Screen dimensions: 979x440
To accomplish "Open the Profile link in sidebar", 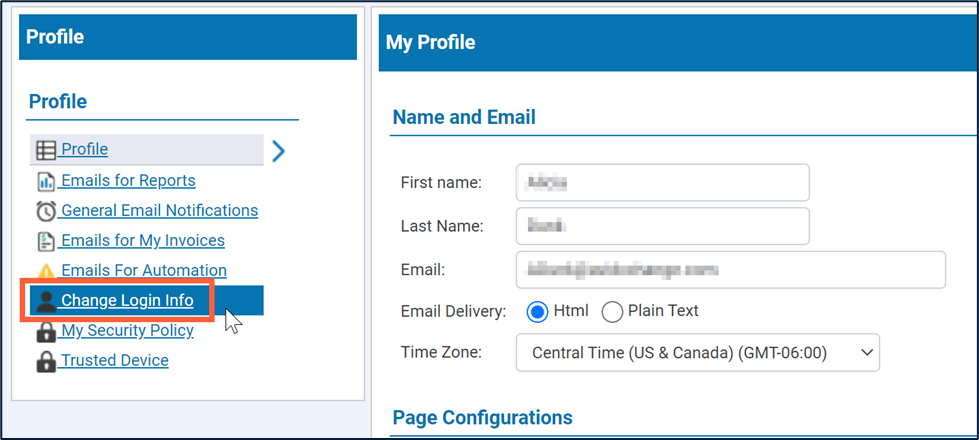I will pyautogui.click(x=84, y=150).
